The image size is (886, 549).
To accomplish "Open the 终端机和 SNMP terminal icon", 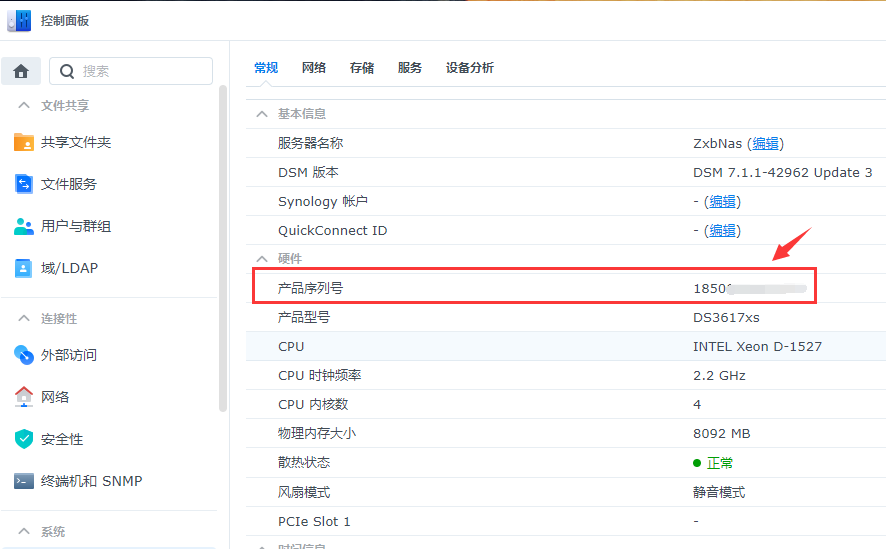I will click(x=23, y=481).
